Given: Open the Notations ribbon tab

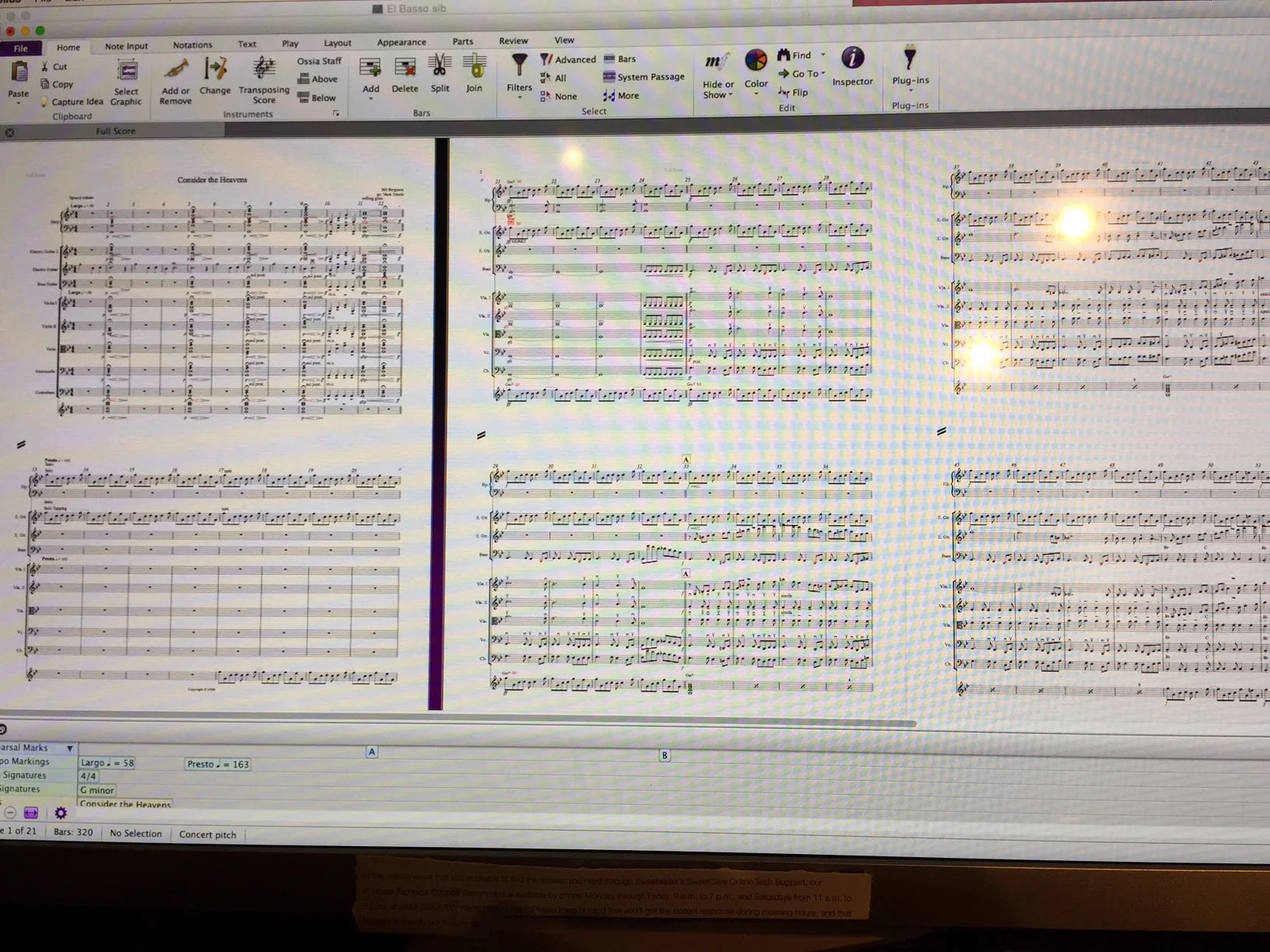Looking at the screenshot, I should 192,45.
